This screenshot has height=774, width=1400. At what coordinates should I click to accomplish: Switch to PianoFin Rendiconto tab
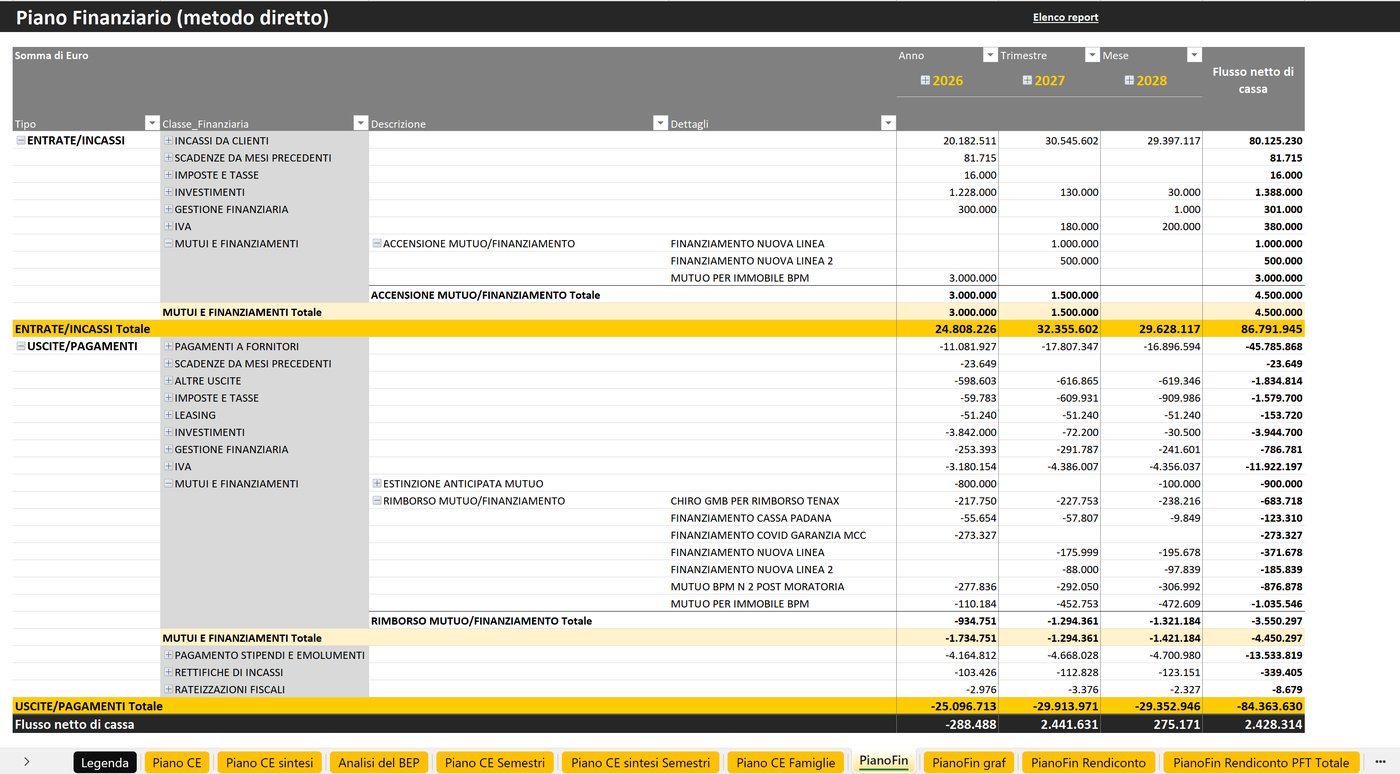(1089, 762)
